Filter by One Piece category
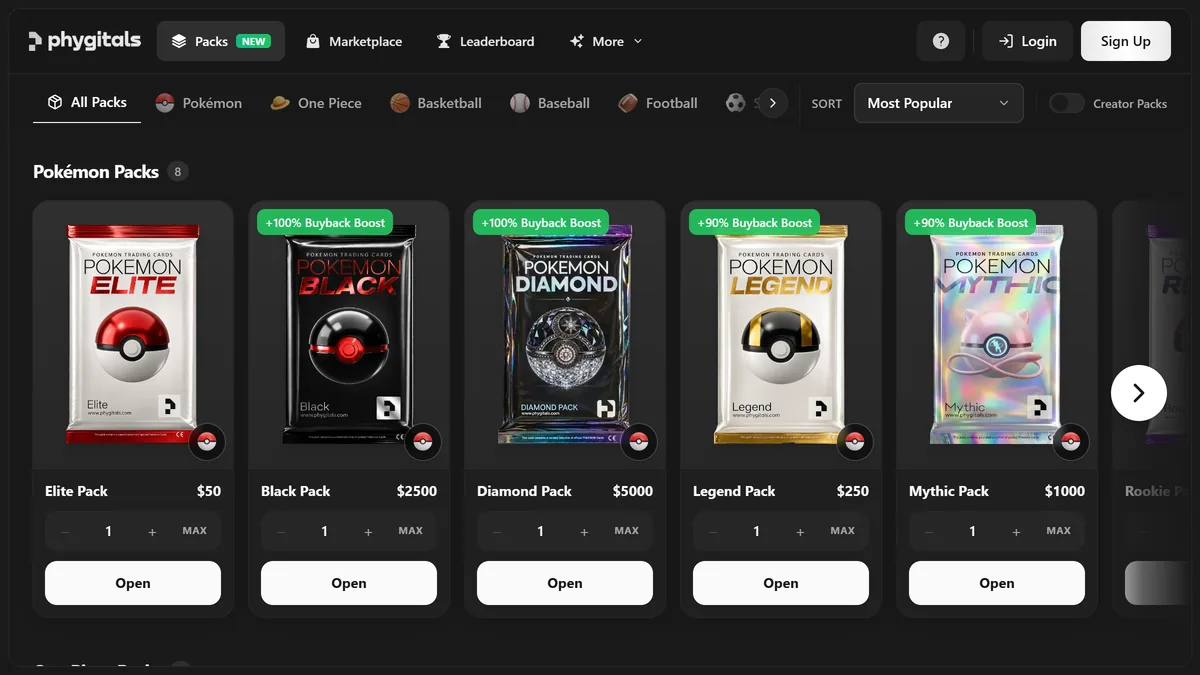 tap(316, 103)
